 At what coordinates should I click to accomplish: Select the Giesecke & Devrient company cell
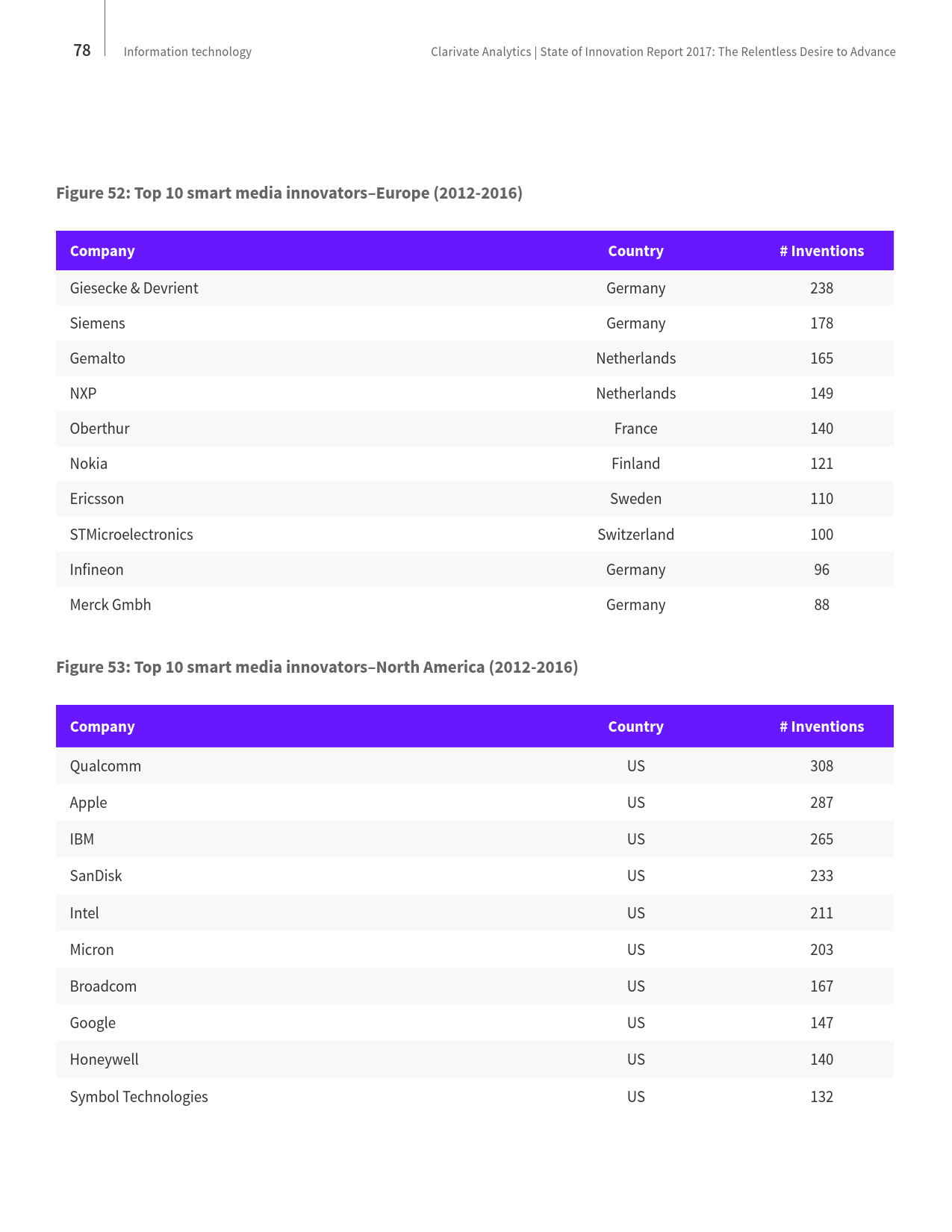point(134,288)
